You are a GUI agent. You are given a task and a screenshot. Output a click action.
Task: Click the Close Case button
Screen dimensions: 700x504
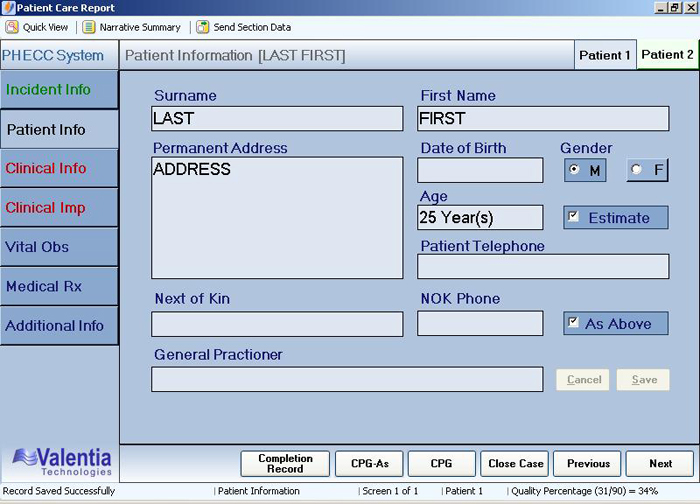point(515,464)
